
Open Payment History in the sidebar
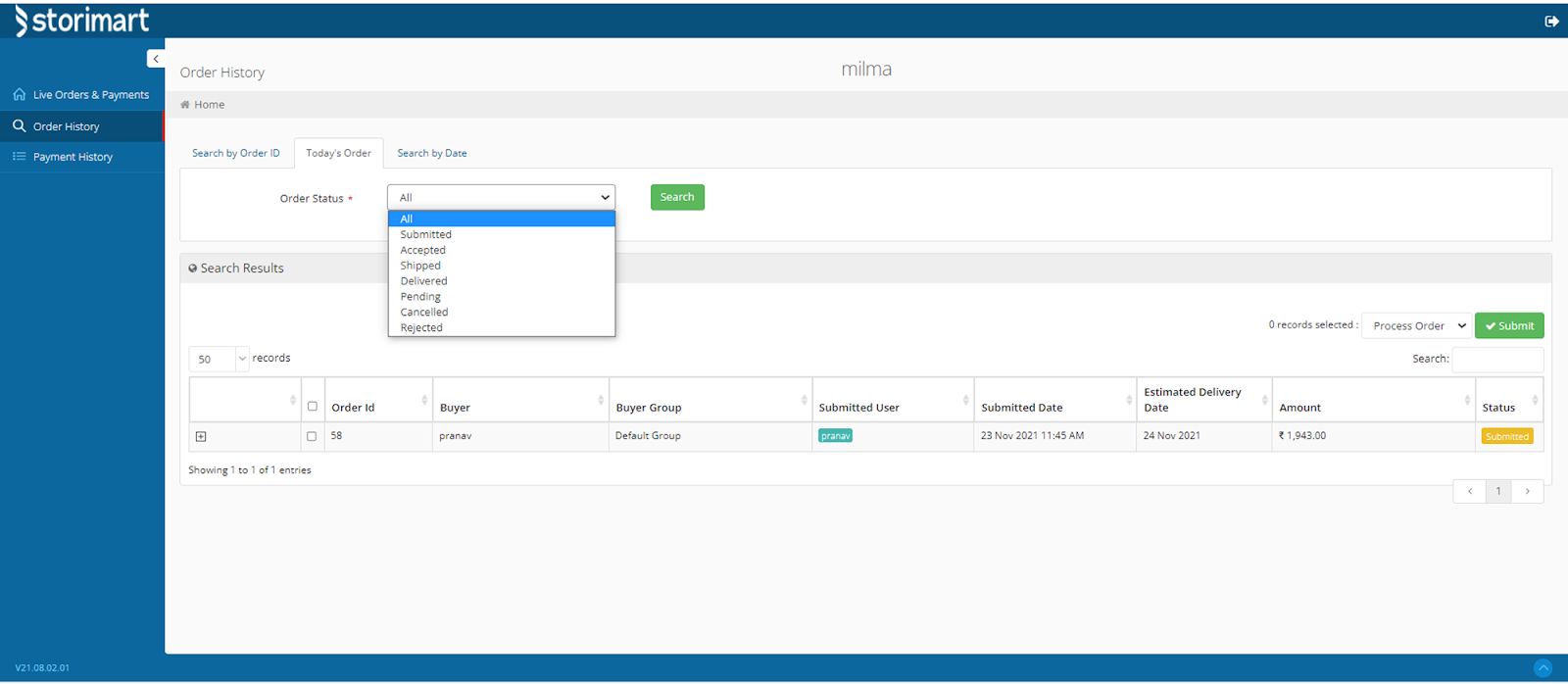pyautogui.click(x=81, y=157)
